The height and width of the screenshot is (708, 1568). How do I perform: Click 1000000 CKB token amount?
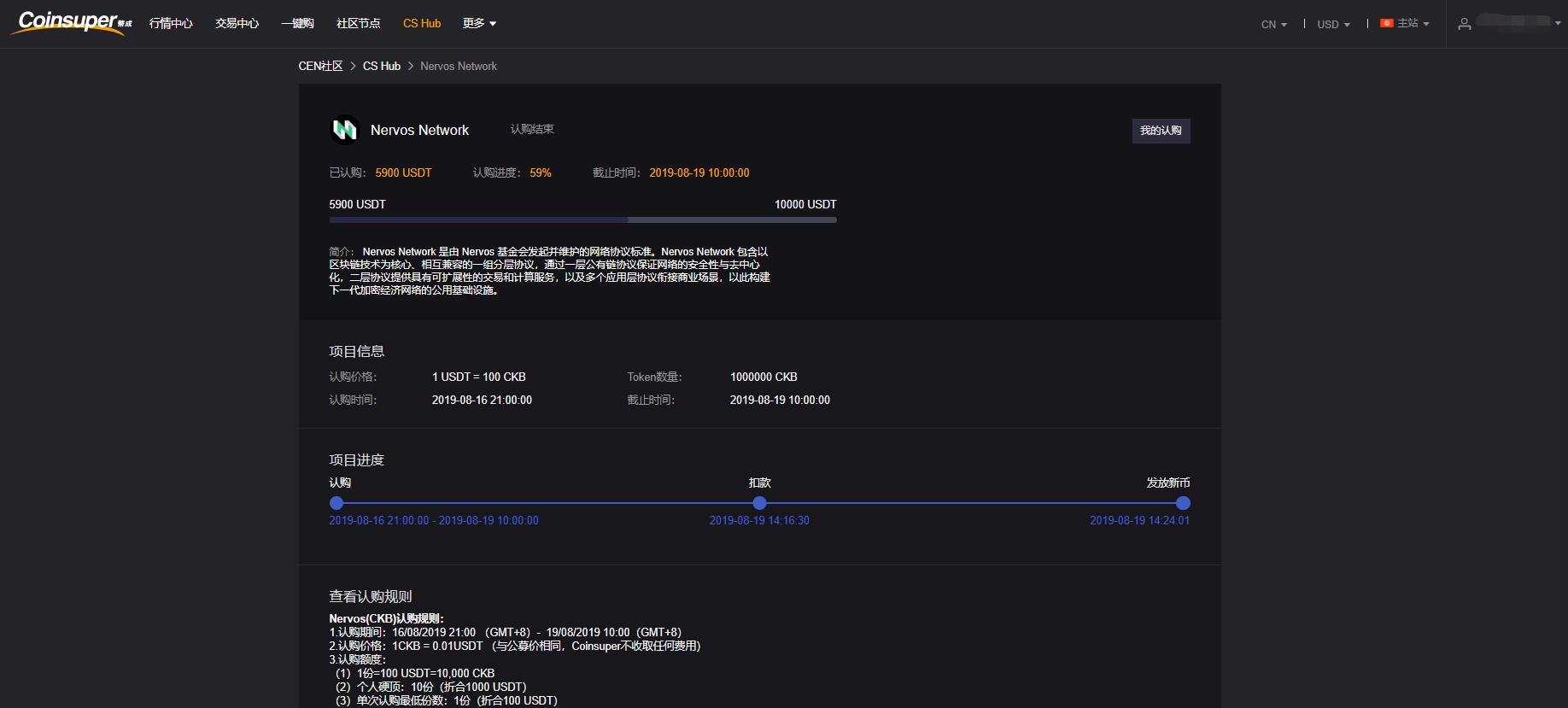pyautogui.click(x=764, y=377)
